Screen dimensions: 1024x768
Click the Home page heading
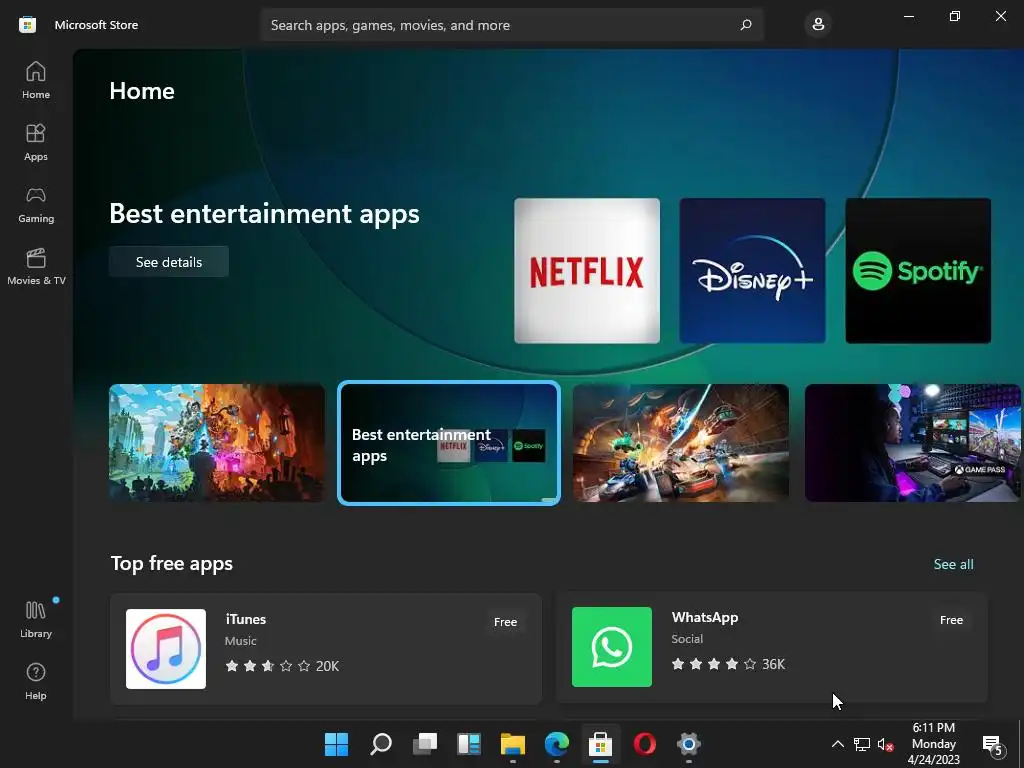pyautogui.click(x=142, y=91)
